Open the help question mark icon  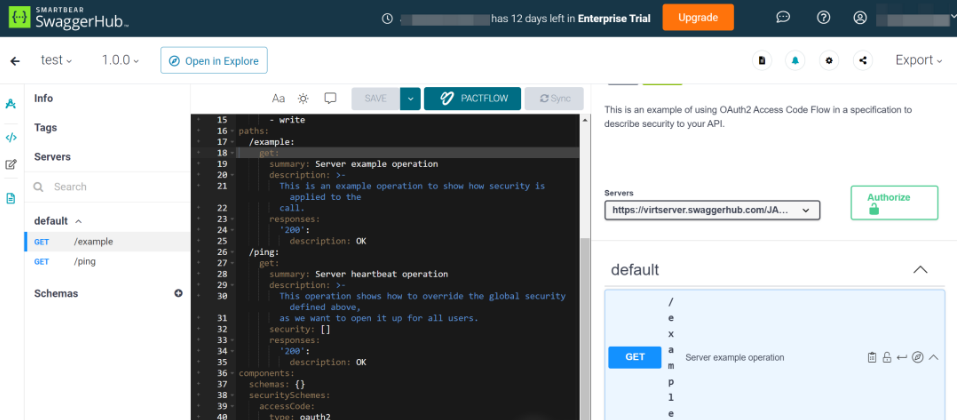tap(823, 18)
